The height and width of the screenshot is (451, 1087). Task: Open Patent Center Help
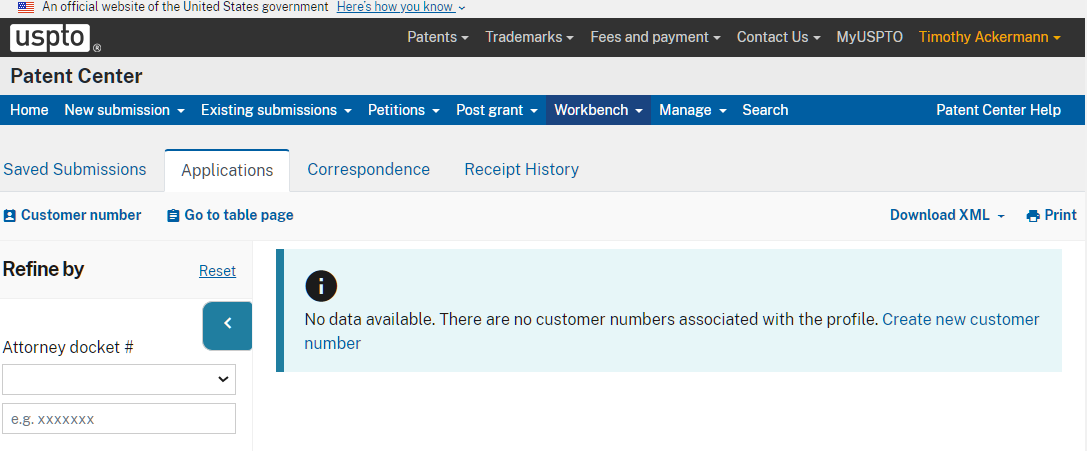(x=998, y=110)
